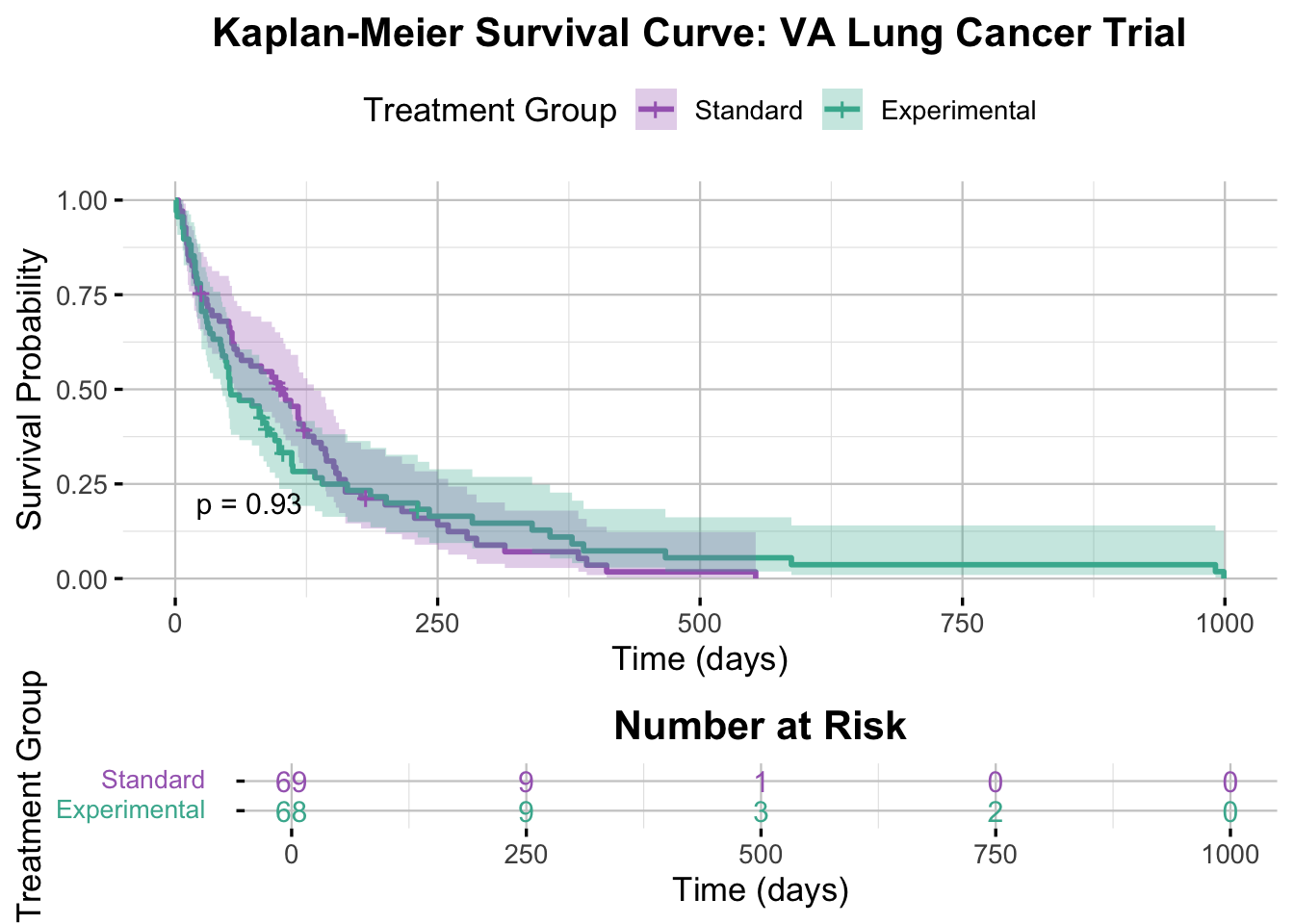The height and width of the screenshot is (924, 1294).
Task: Click the Number at Risk table heading
Action: pos(760,727)
